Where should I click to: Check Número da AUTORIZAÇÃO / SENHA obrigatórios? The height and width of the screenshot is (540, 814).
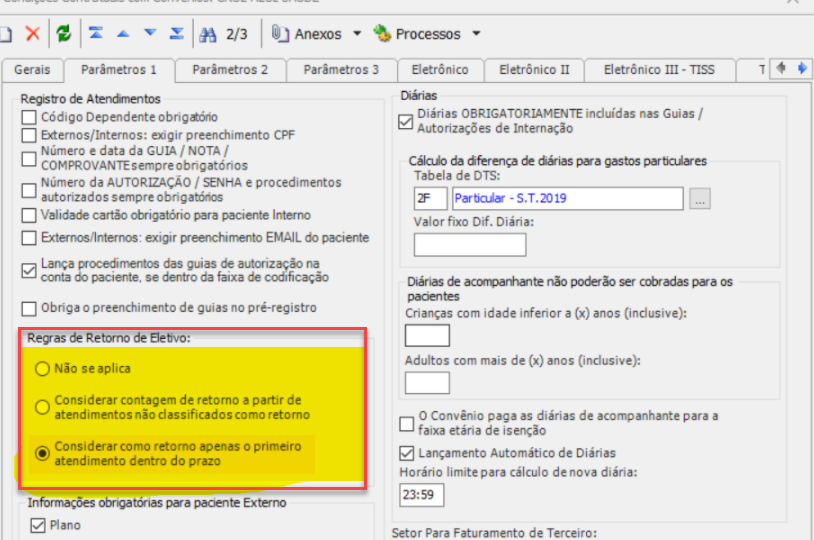coord(29,190)
